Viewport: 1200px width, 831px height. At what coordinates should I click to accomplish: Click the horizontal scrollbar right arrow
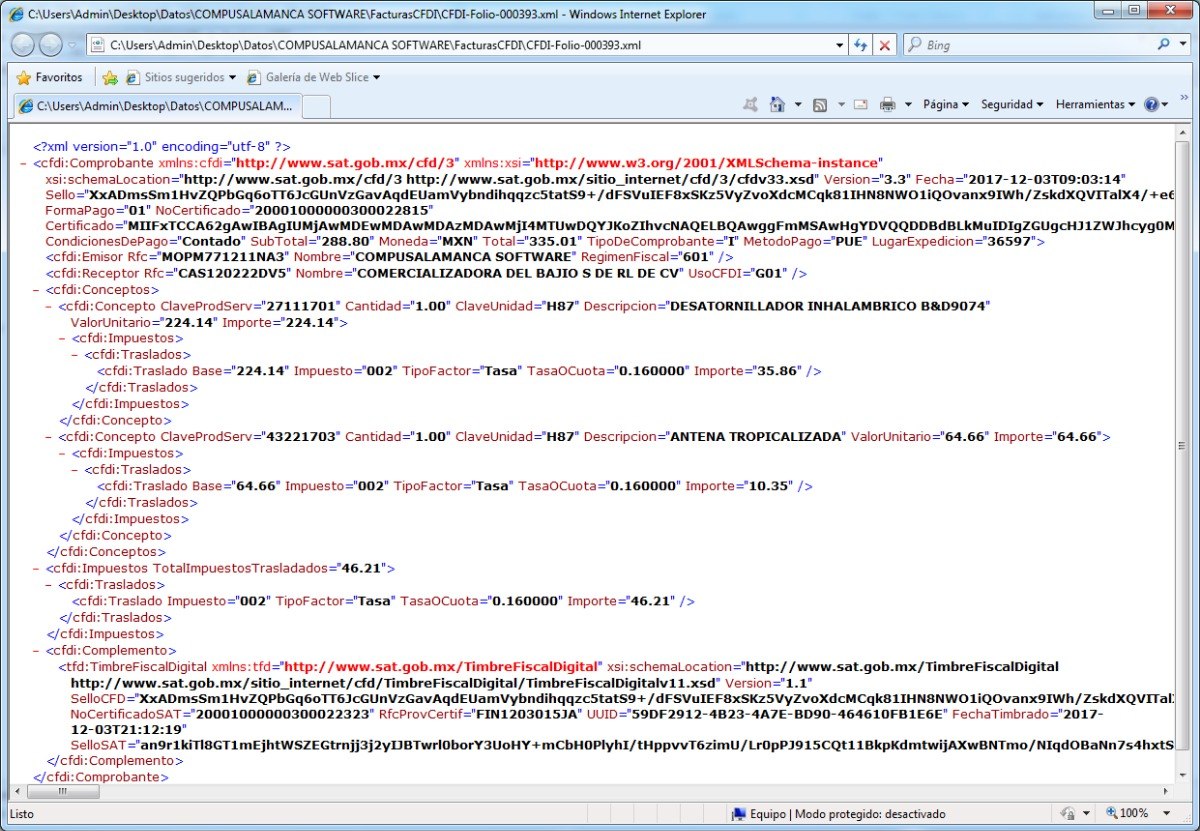point(1165,791)
